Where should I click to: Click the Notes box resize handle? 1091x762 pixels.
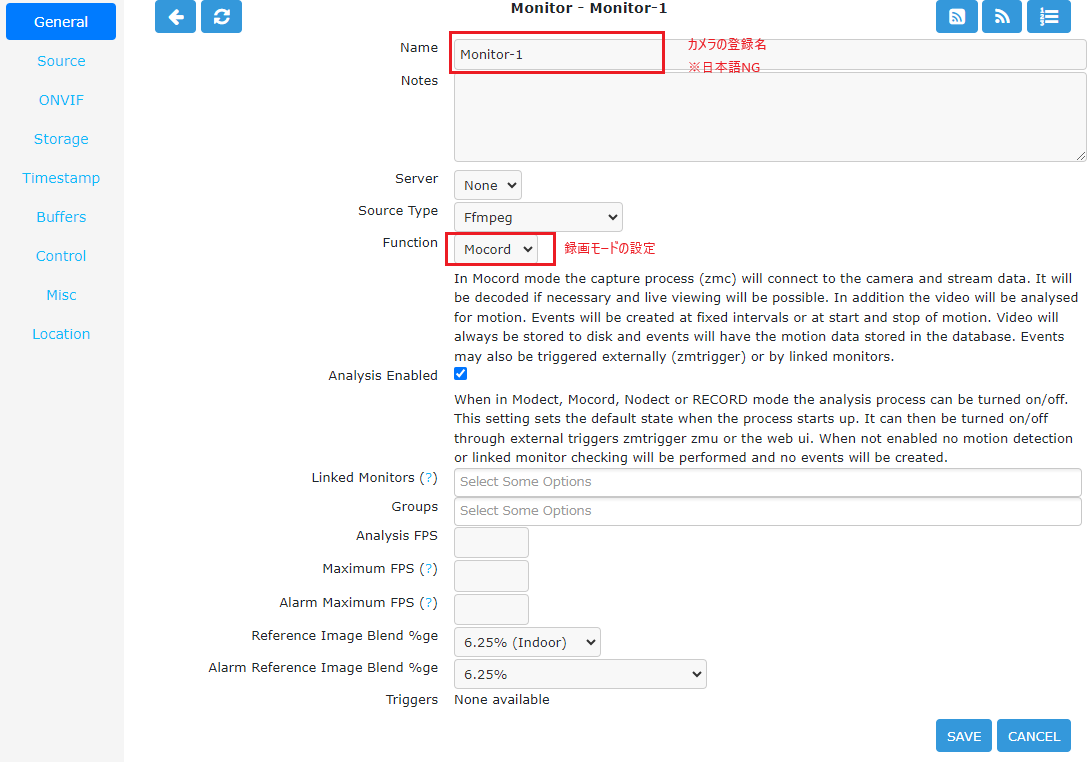[x=1081, y=156]
